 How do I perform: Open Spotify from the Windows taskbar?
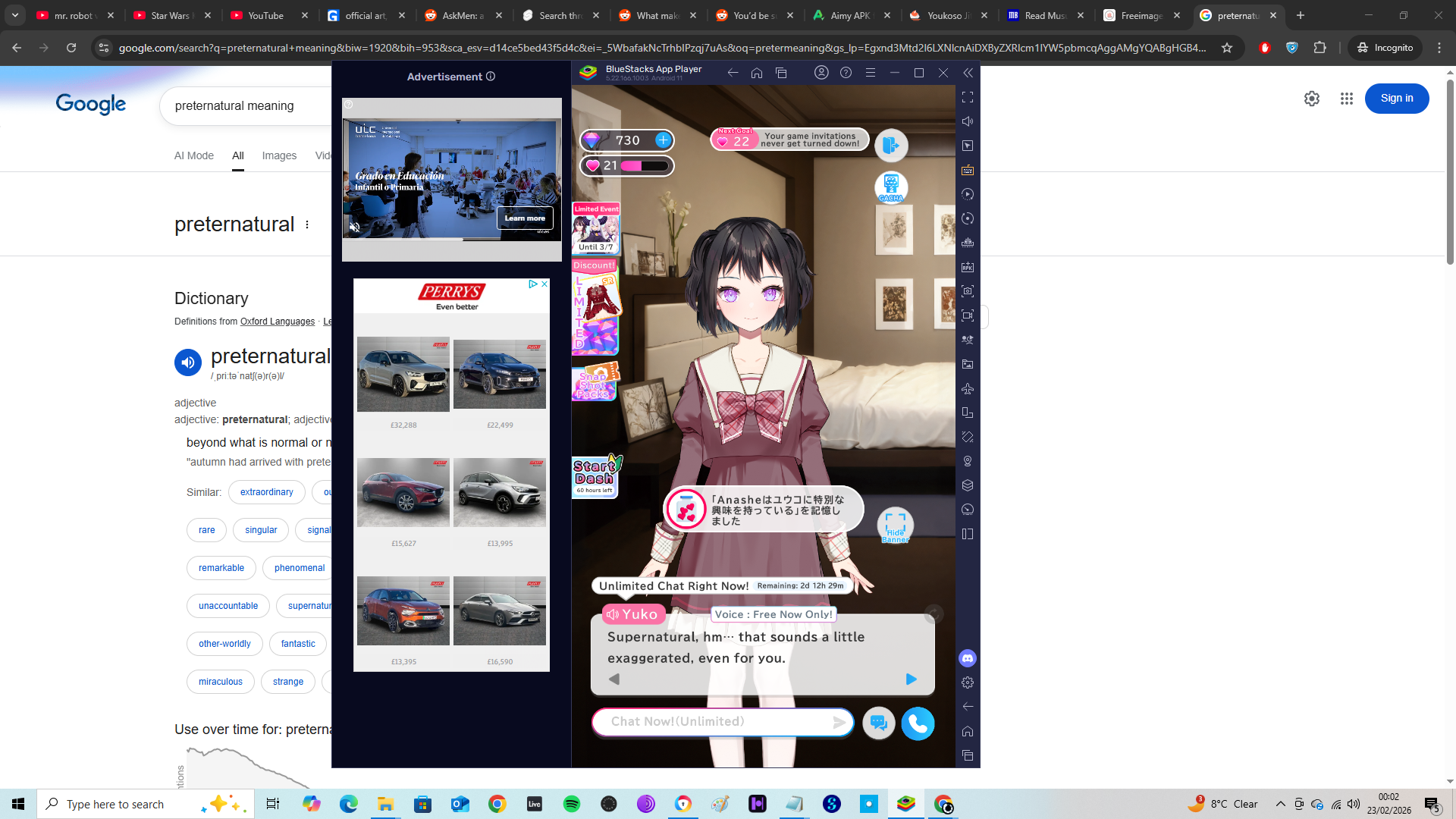click(x=572, y=804)
